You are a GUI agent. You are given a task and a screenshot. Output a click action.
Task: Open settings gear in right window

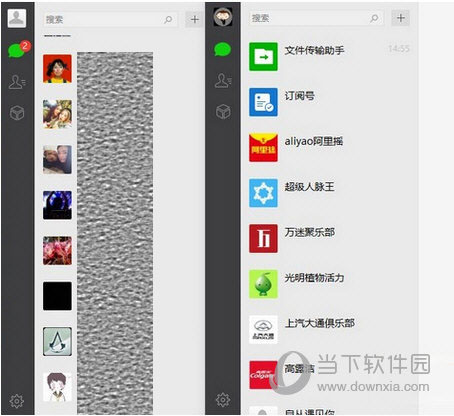tap(223, 400)
